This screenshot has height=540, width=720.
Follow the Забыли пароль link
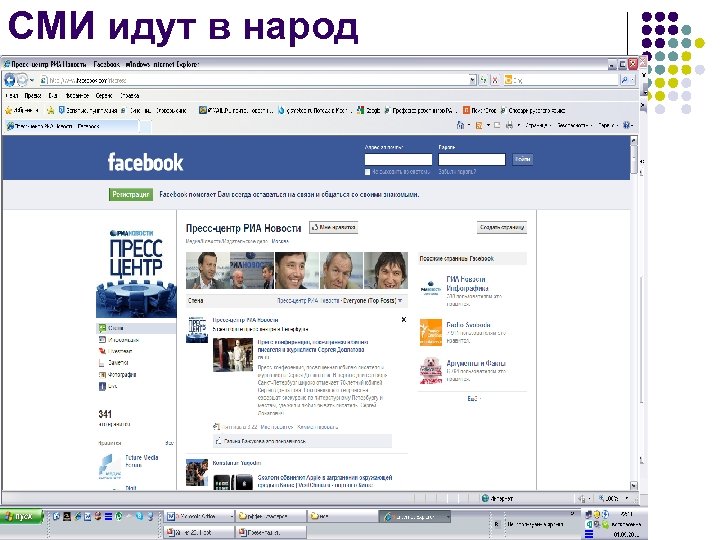(457, 172)
